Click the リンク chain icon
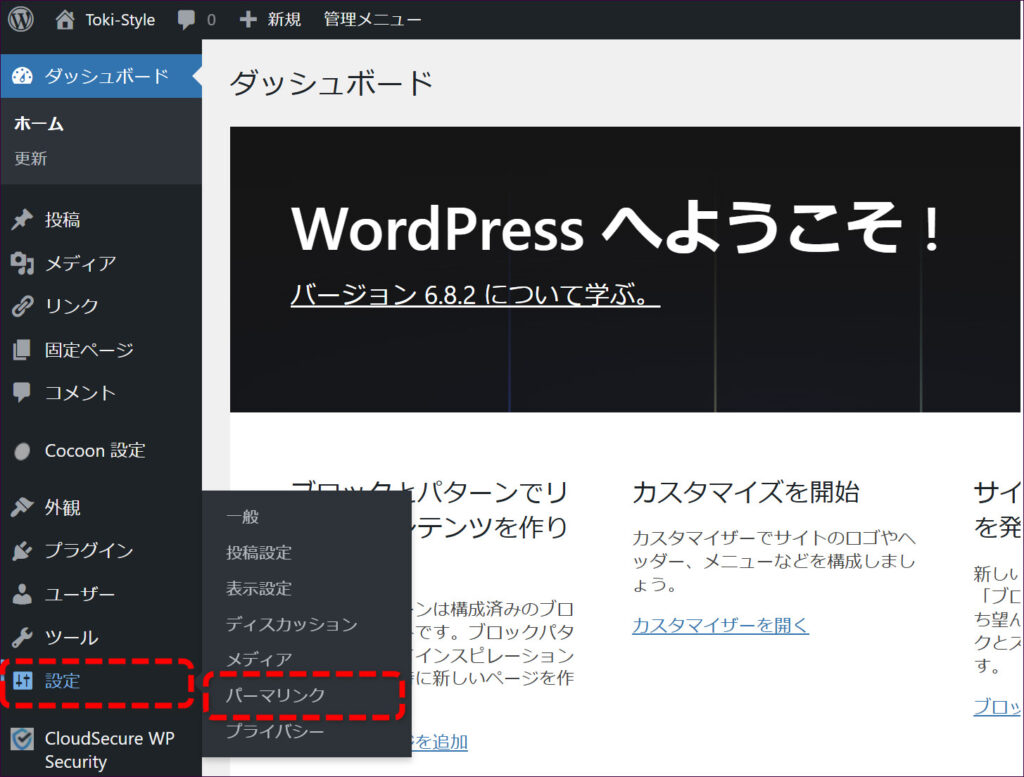This screenshot has width=1024, height=777. [x=22, y=306]
